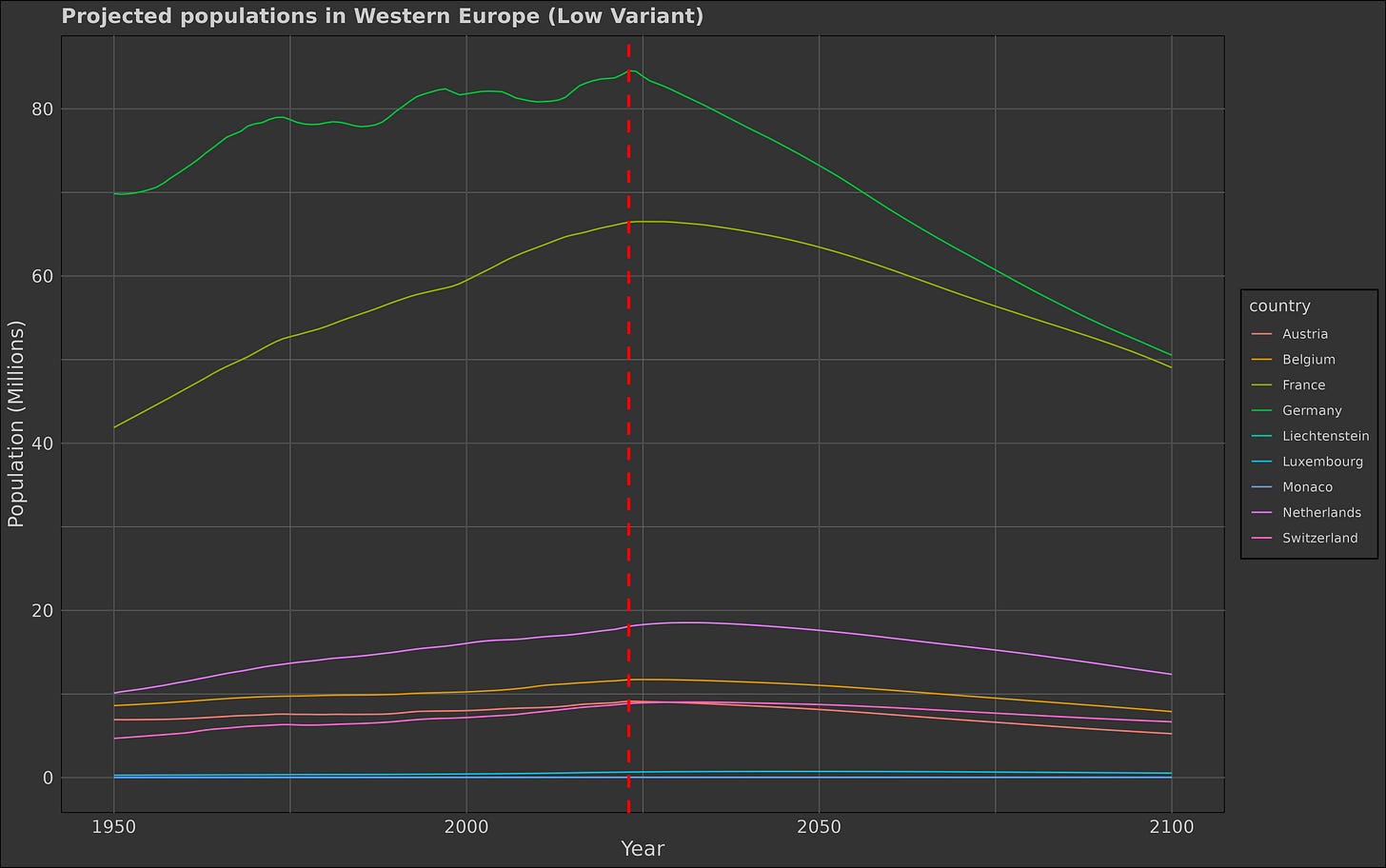Click the green Germany peak on the curve

click(x=630, y=70)
